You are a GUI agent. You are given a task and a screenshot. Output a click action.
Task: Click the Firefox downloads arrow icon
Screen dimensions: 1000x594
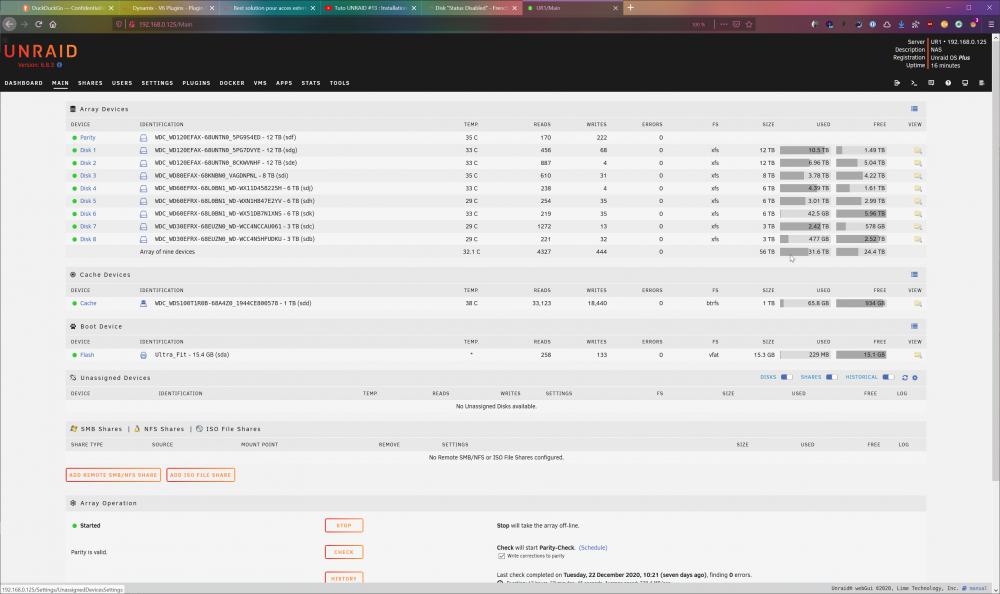(901, 24)
